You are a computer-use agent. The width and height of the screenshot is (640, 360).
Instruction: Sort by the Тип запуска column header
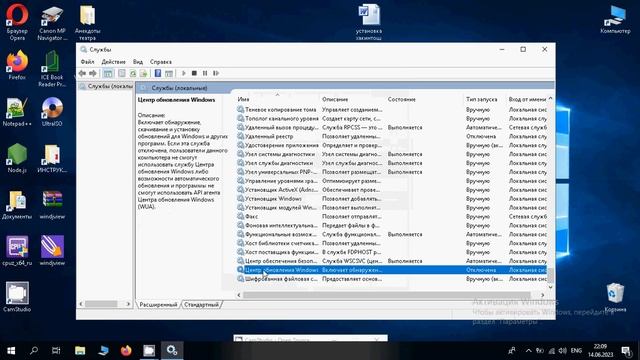[485, 99]
